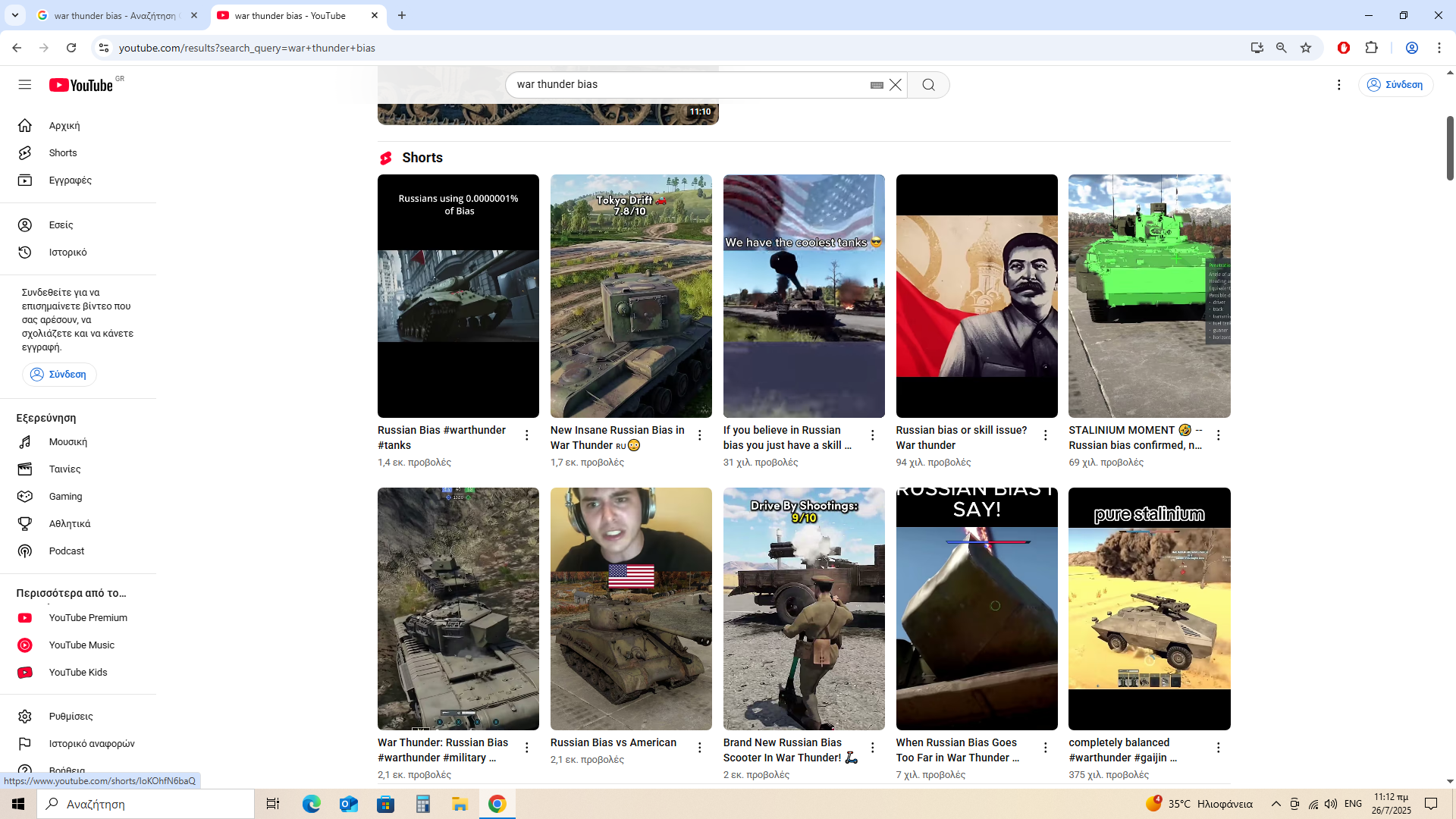Open File Explorer from taskbar

pos(460,804)
